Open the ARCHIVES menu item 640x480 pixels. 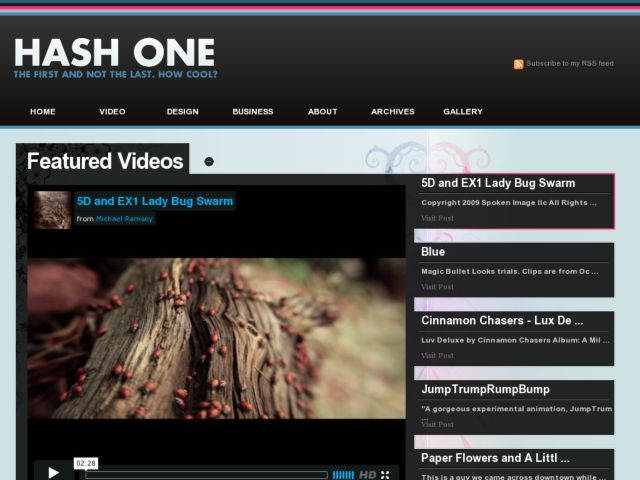(393, 111)
